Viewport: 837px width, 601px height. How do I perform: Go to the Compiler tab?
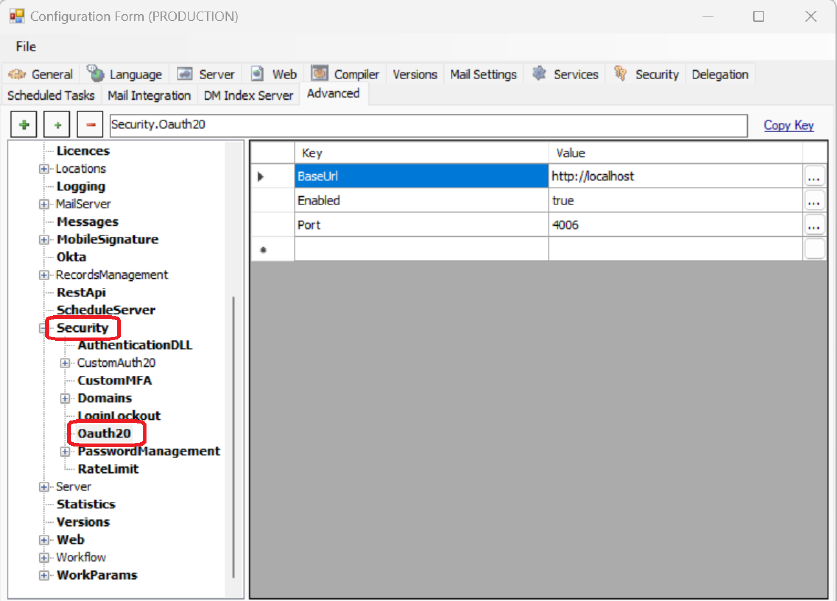tap(345, 74)
